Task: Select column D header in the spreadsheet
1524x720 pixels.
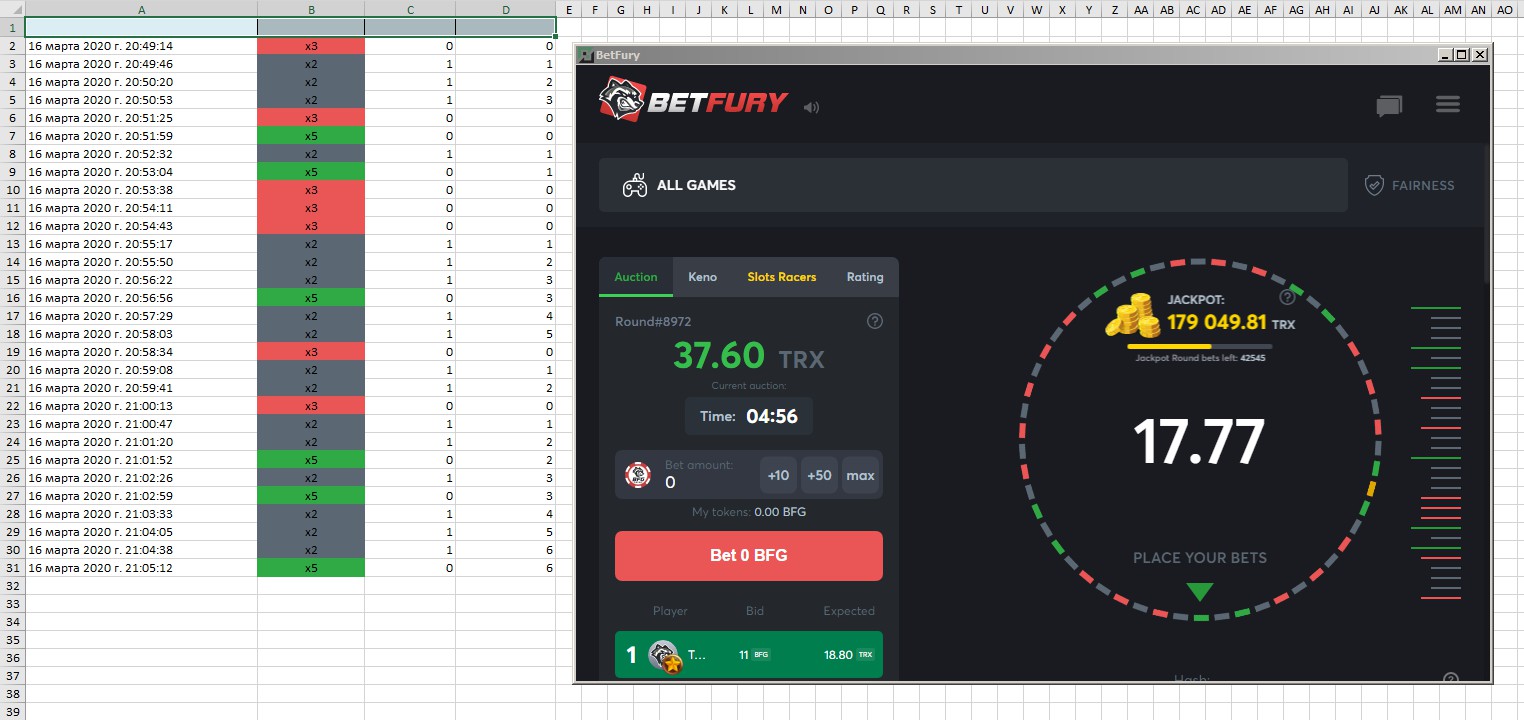Action: pos(506,10)
